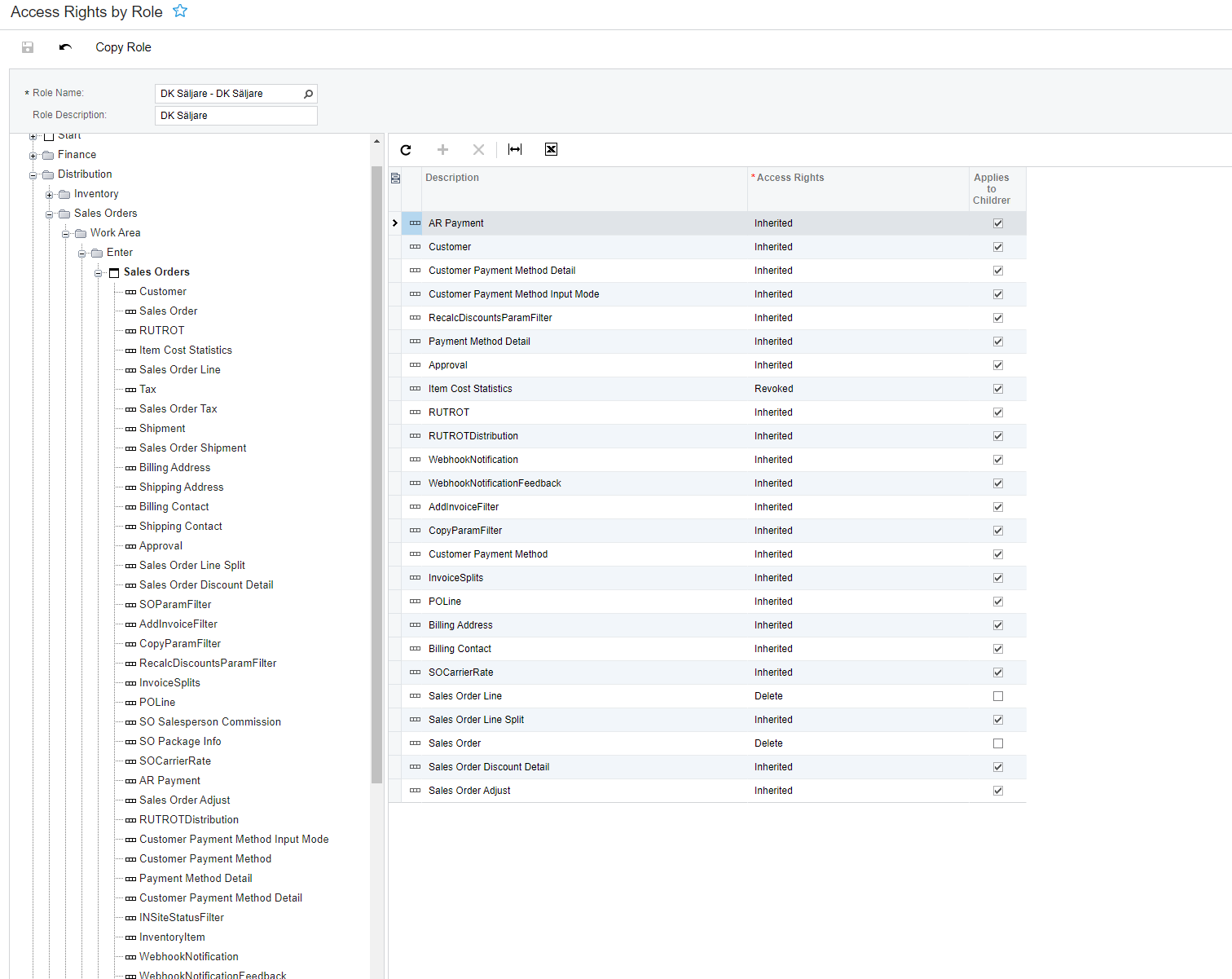This screenshot has height=979, width=1232.
Task: Open the Role Name lookup magnifier
Action: pos(308,94)
